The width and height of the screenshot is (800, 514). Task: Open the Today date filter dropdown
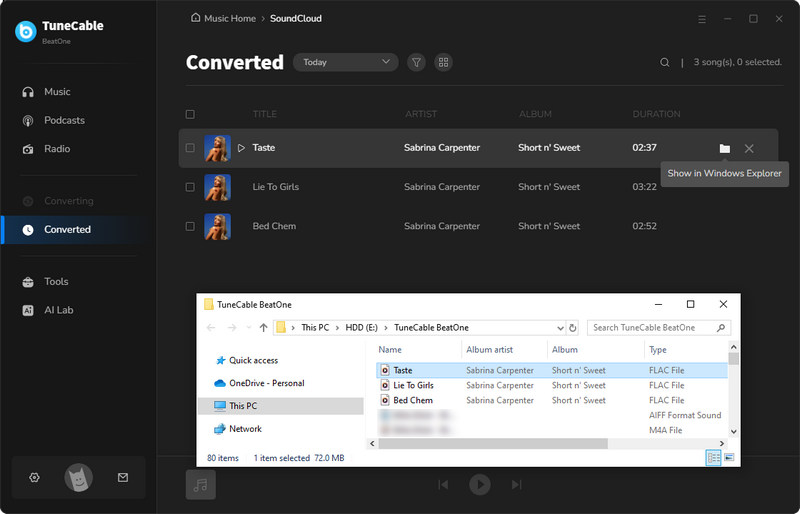click(x=345, y=62)
